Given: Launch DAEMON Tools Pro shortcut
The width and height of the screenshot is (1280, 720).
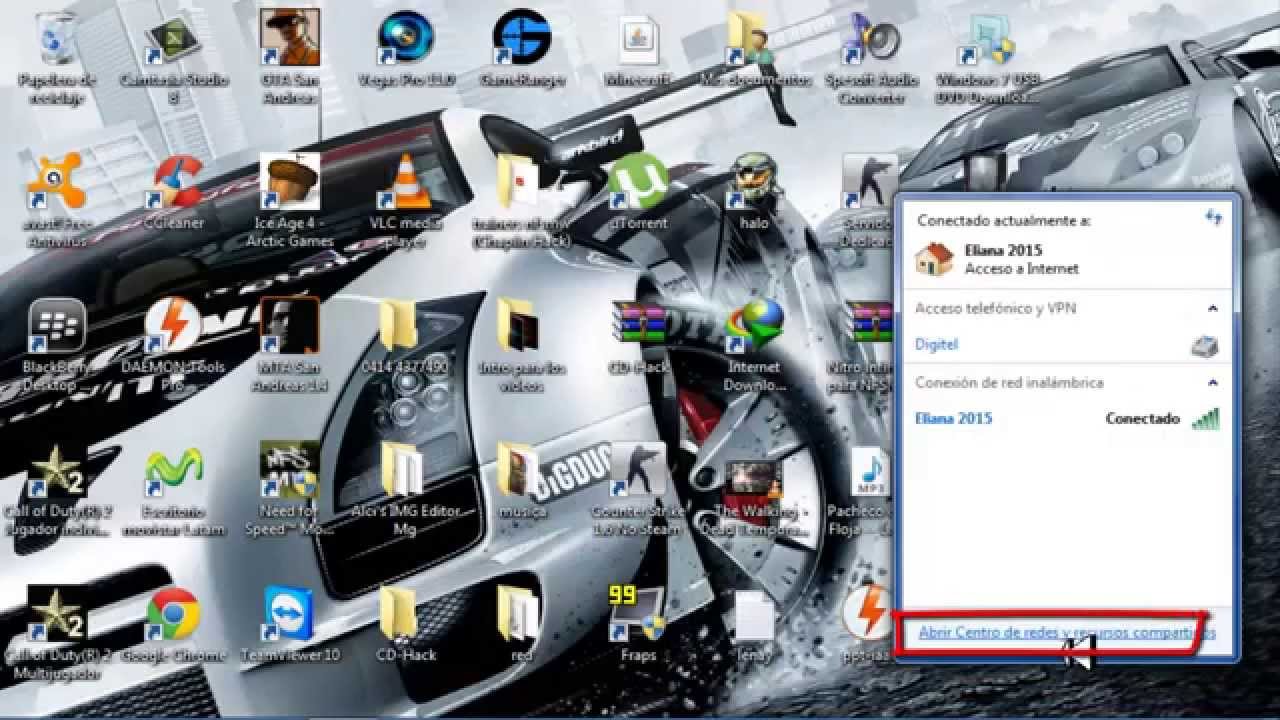Looking at the screenshot, I should point(173,345).
